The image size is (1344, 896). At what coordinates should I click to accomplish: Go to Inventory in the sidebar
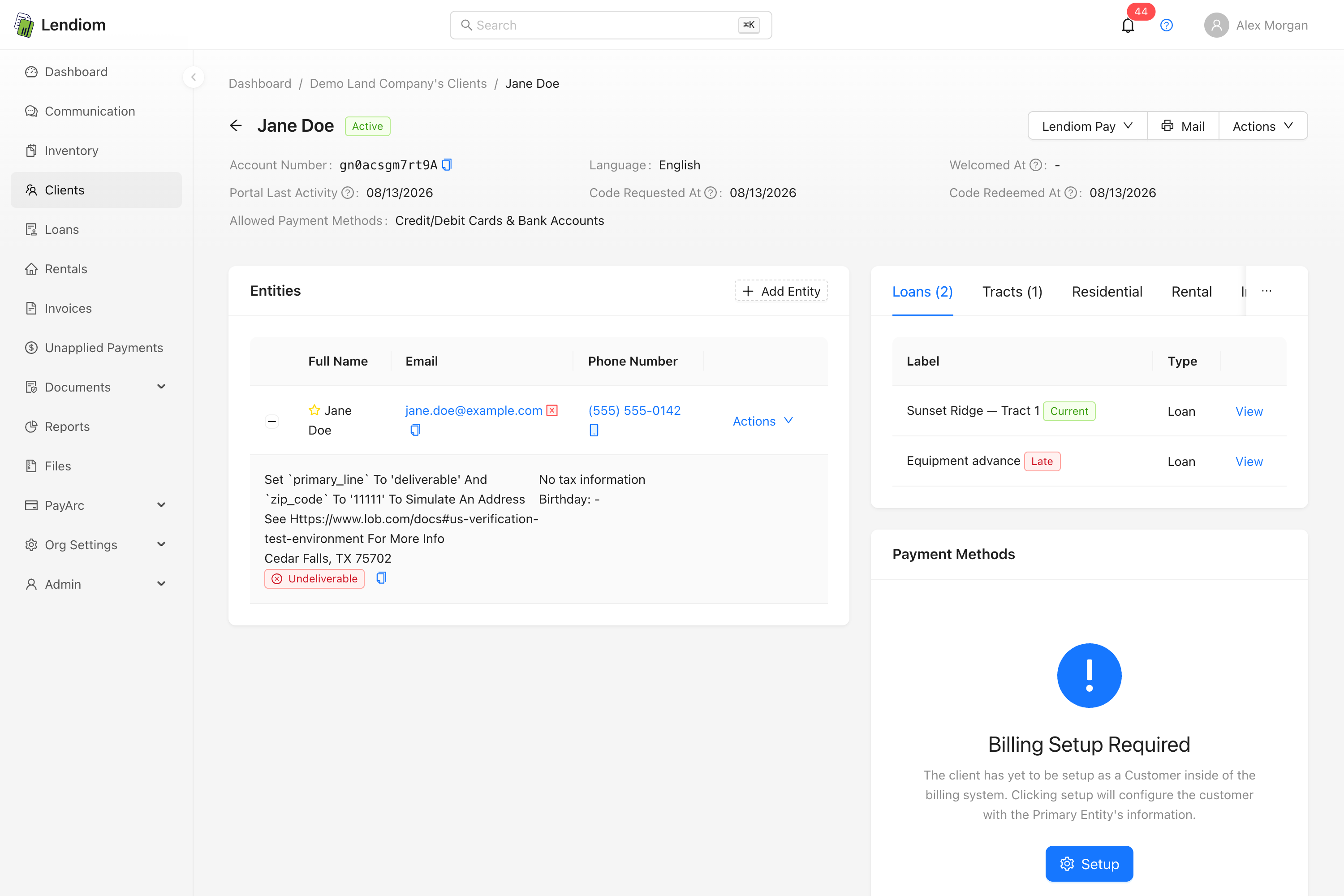tap(96, 150)
